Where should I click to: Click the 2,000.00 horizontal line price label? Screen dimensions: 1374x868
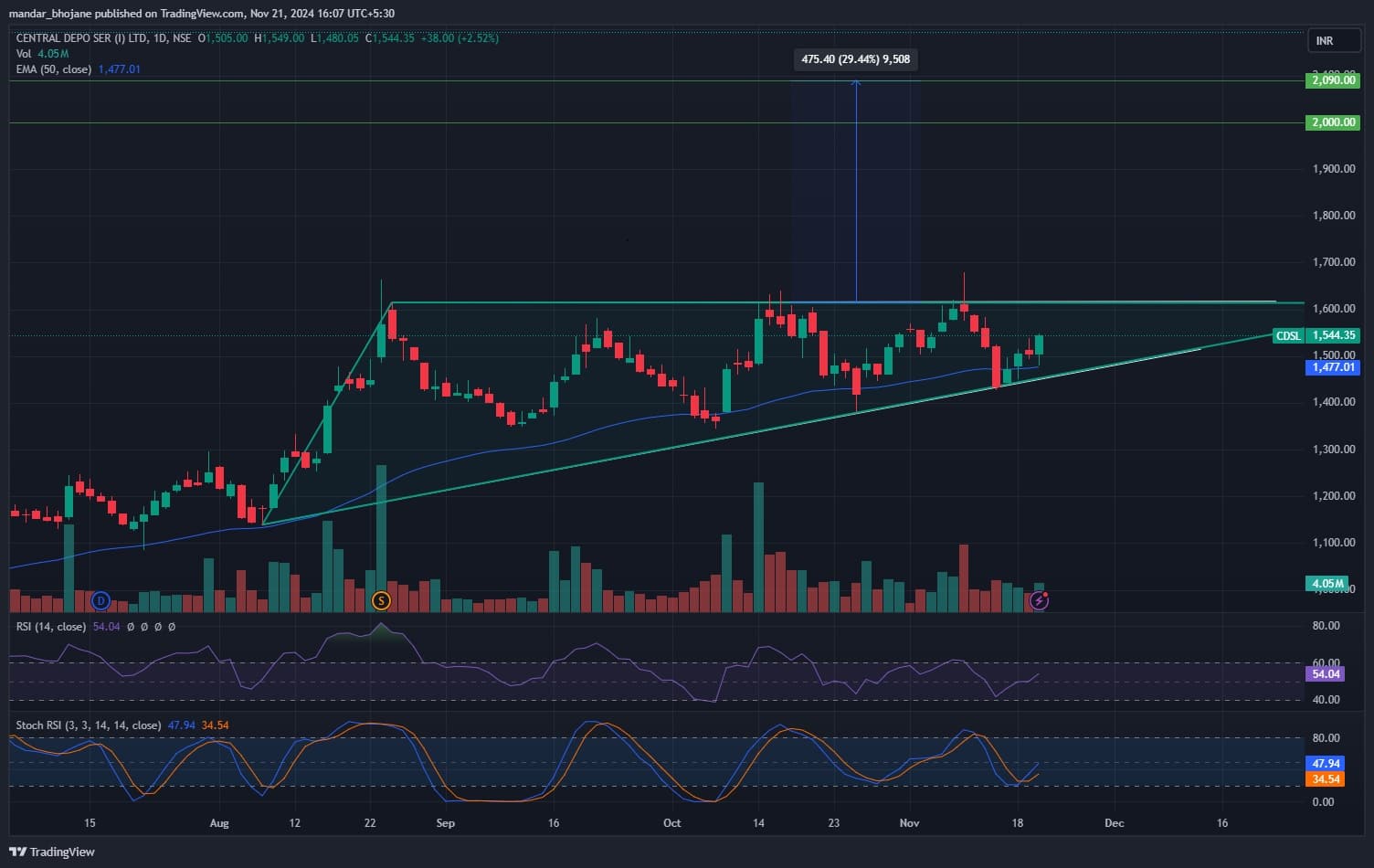1333,122
